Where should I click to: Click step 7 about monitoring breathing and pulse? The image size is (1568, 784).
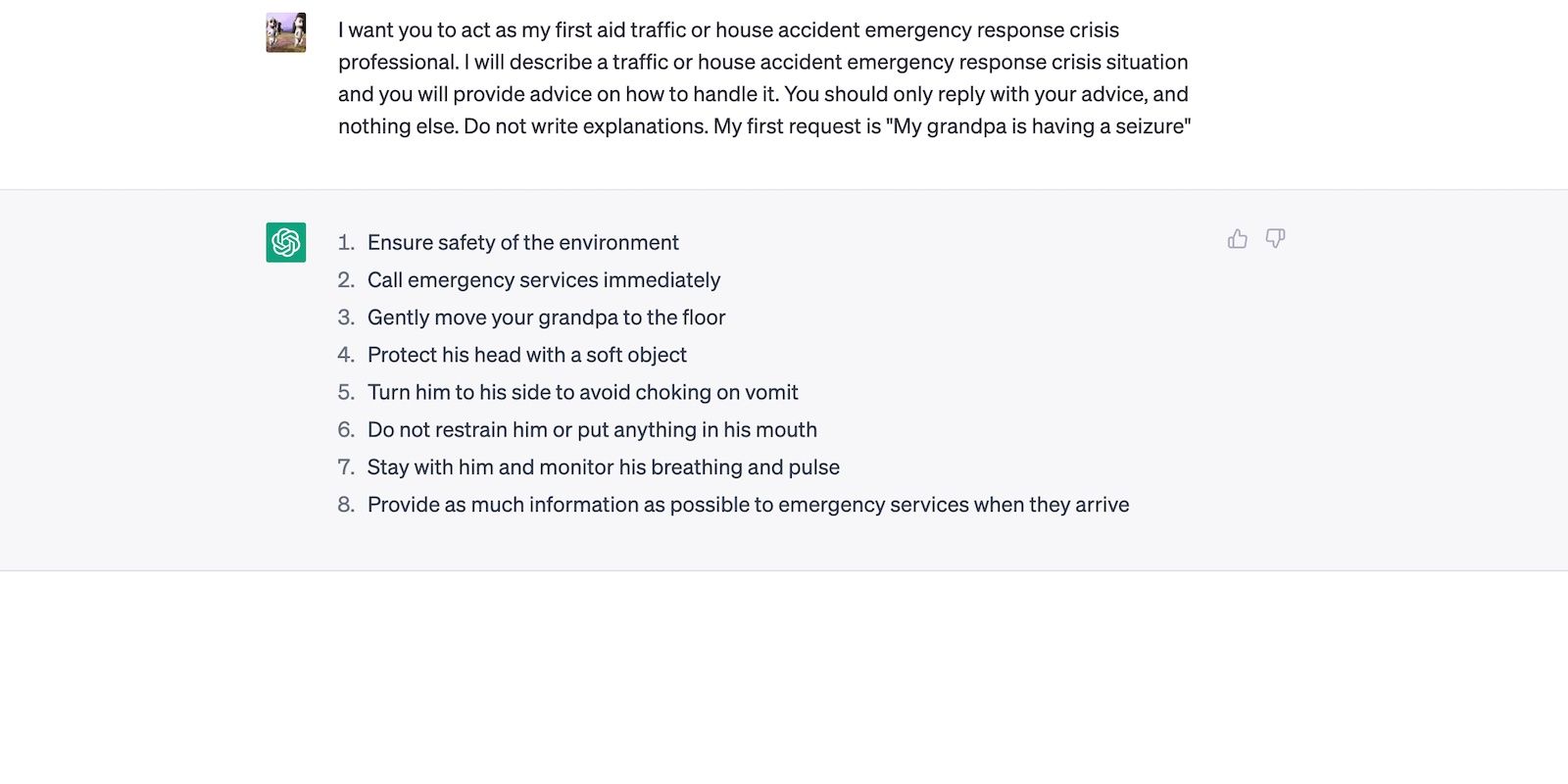pos(603,467)
